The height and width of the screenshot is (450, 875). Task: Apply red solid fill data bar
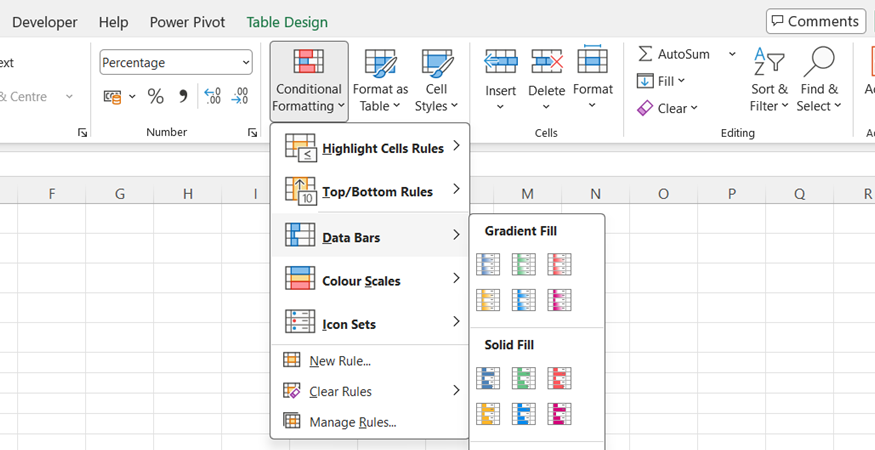pyautogui.click(x=559, y=378)
